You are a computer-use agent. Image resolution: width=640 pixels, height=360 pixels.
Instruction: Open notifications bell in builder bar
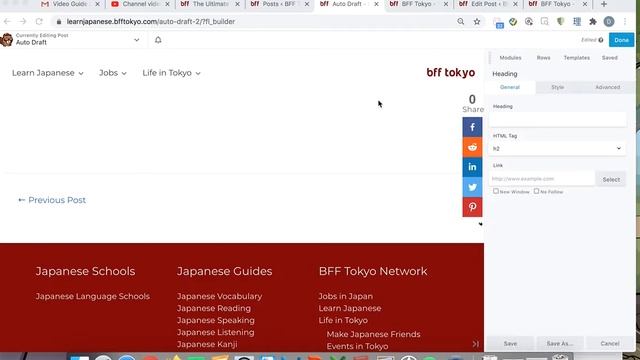click(158, 40)
